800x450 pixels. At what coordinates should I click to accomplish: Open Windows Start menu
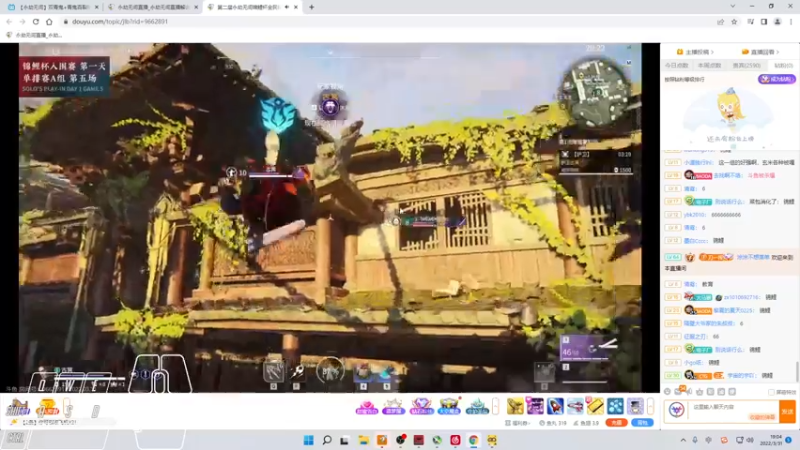pyautogui.click(x=309, y=440)
